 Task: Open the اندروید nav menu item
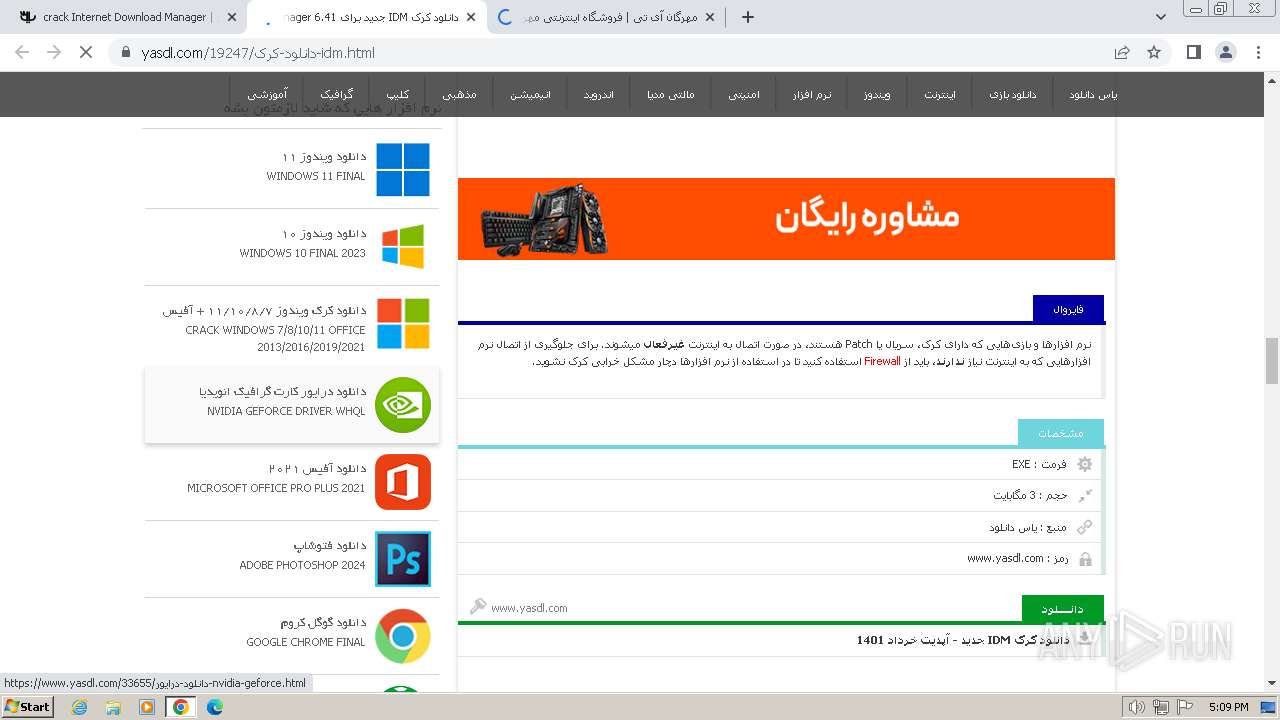(x=599, y=94)
